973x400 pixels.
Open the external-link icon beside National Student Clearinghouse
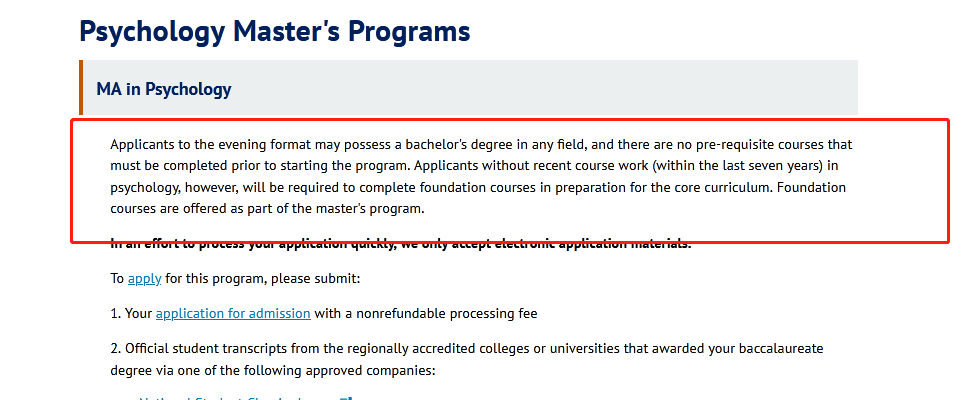pos(347,398)
